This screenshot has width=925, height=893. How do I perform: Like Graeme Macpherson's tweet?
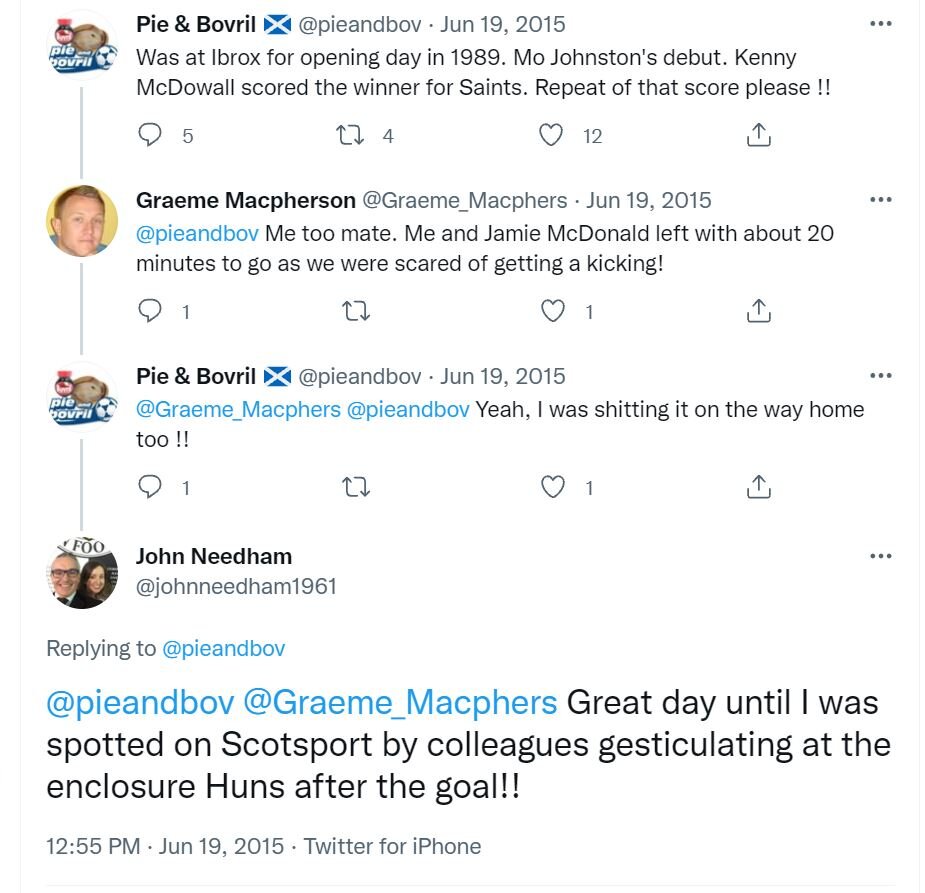(x=553, y=311)
